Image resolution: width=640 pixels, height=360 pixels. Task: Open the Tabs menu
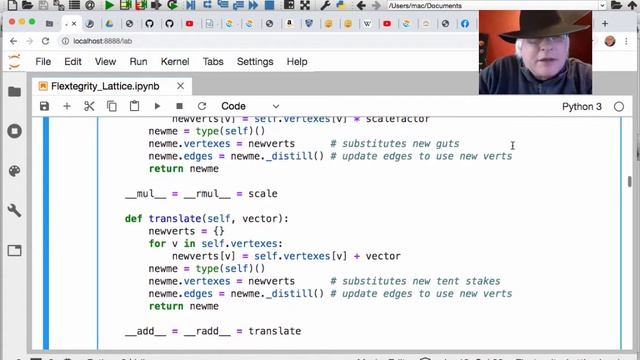(213, 62)
